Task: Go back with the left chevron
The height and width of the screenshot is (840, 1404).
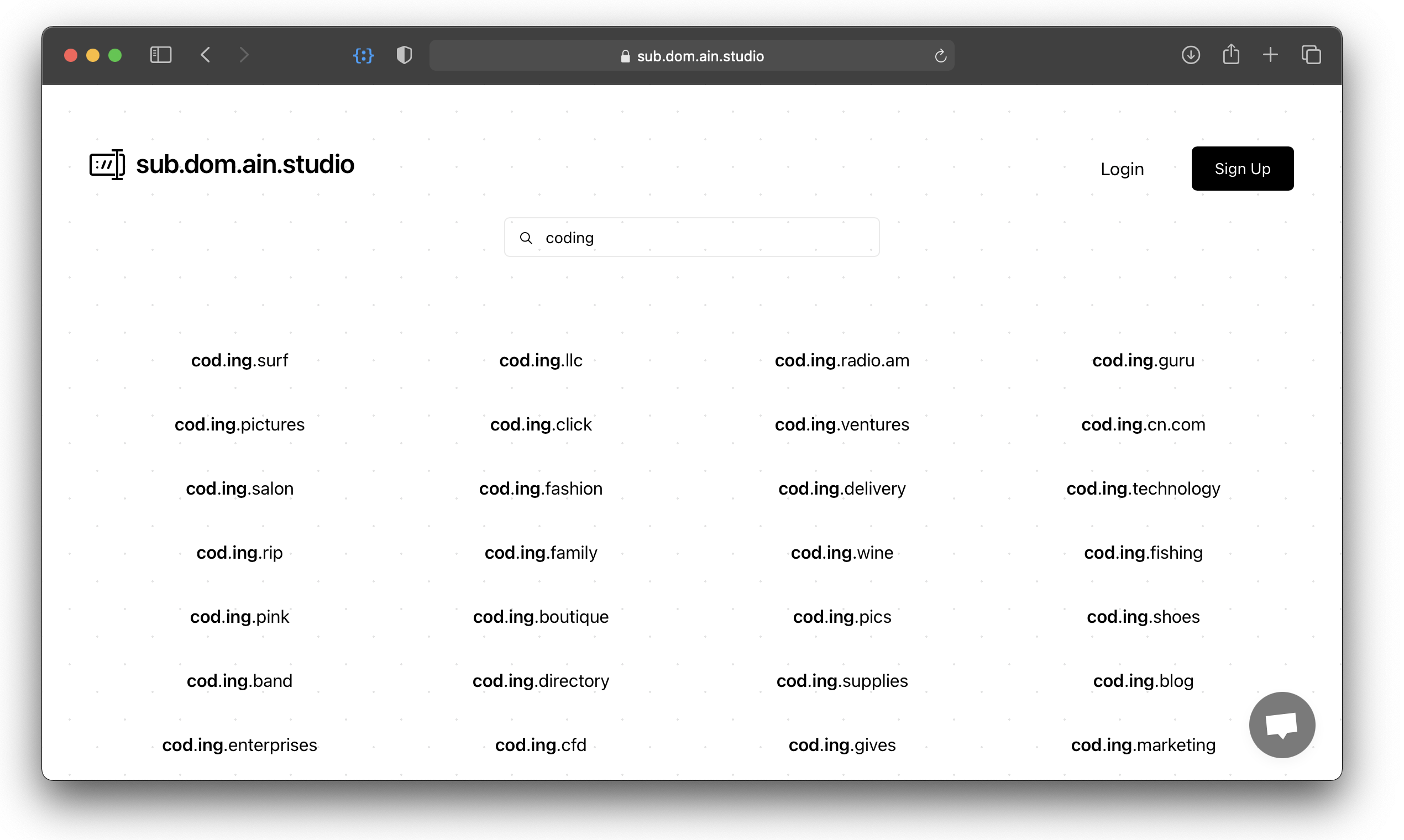Action: click(x=206, y=55)
